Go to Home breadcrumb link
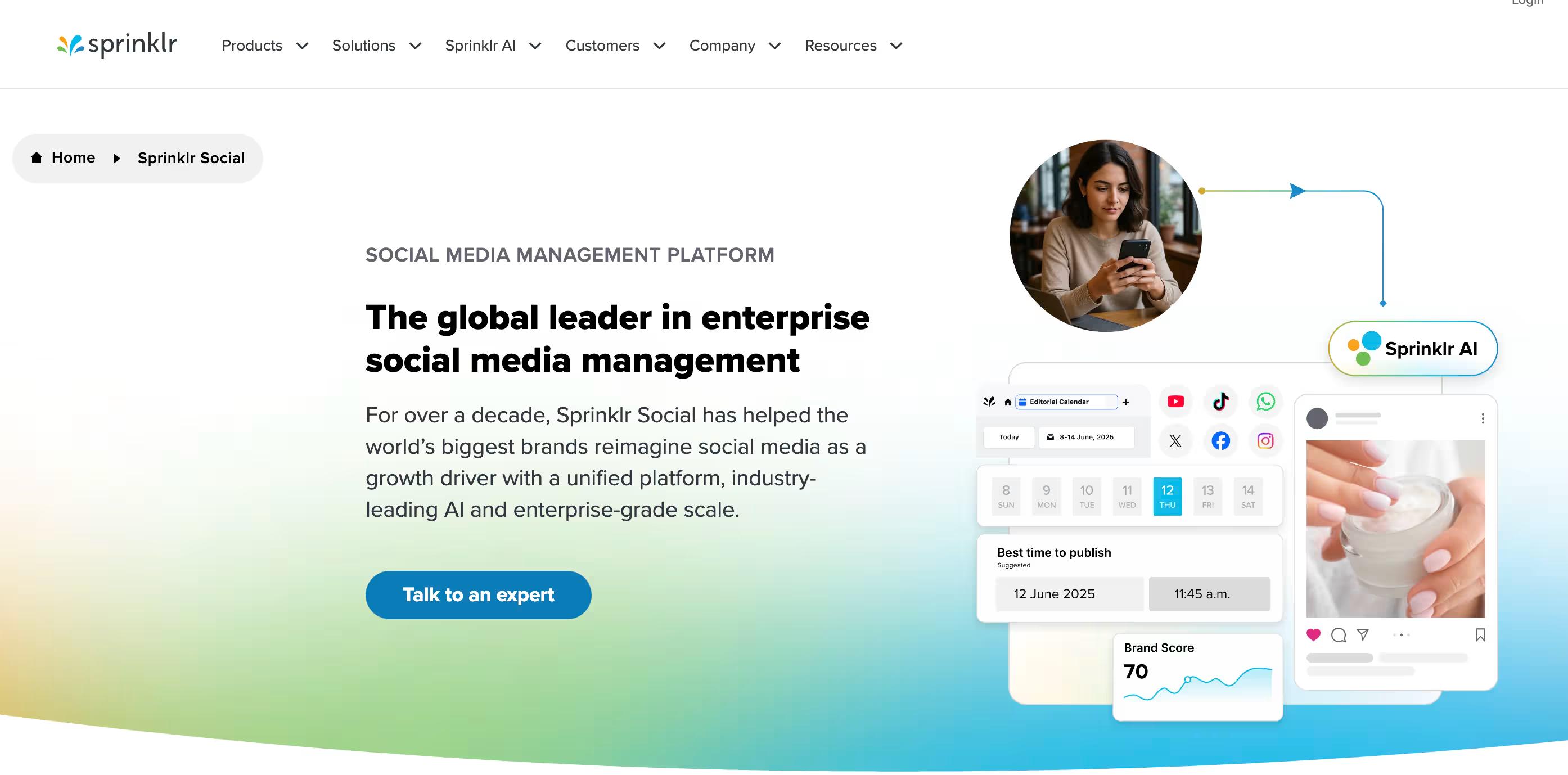The width and height of the screenshot is (1568, 775). coord(73,157)
